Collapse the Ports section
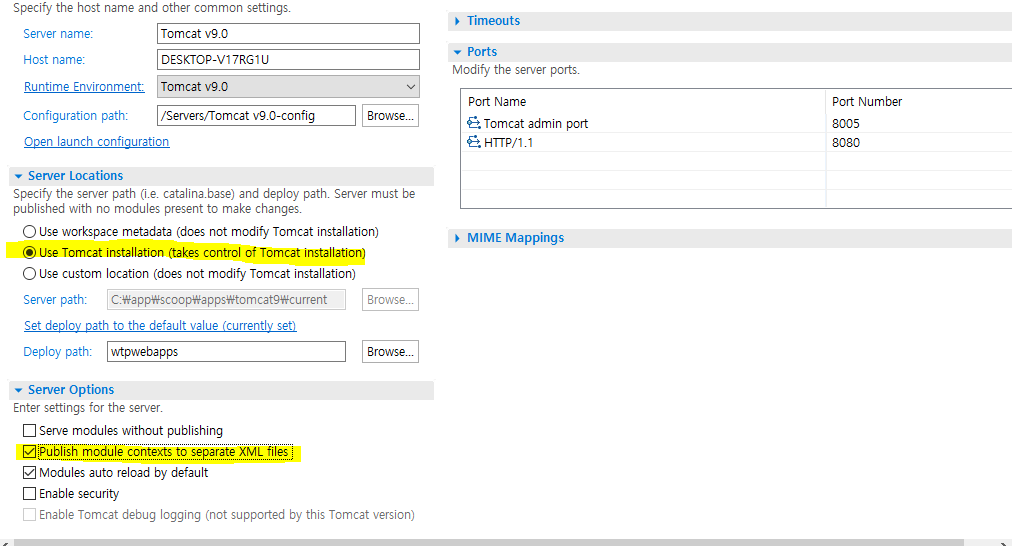 tap(458, 52)
